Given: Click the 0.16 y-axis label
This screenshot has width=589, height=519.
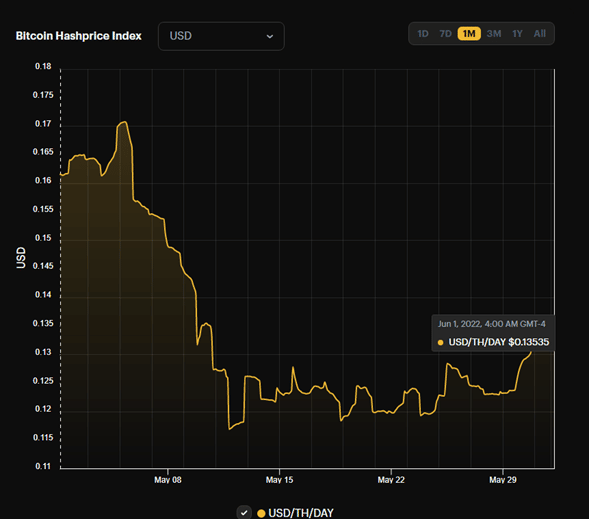Looking at the screenshot, I should click(x=43, y=181).
